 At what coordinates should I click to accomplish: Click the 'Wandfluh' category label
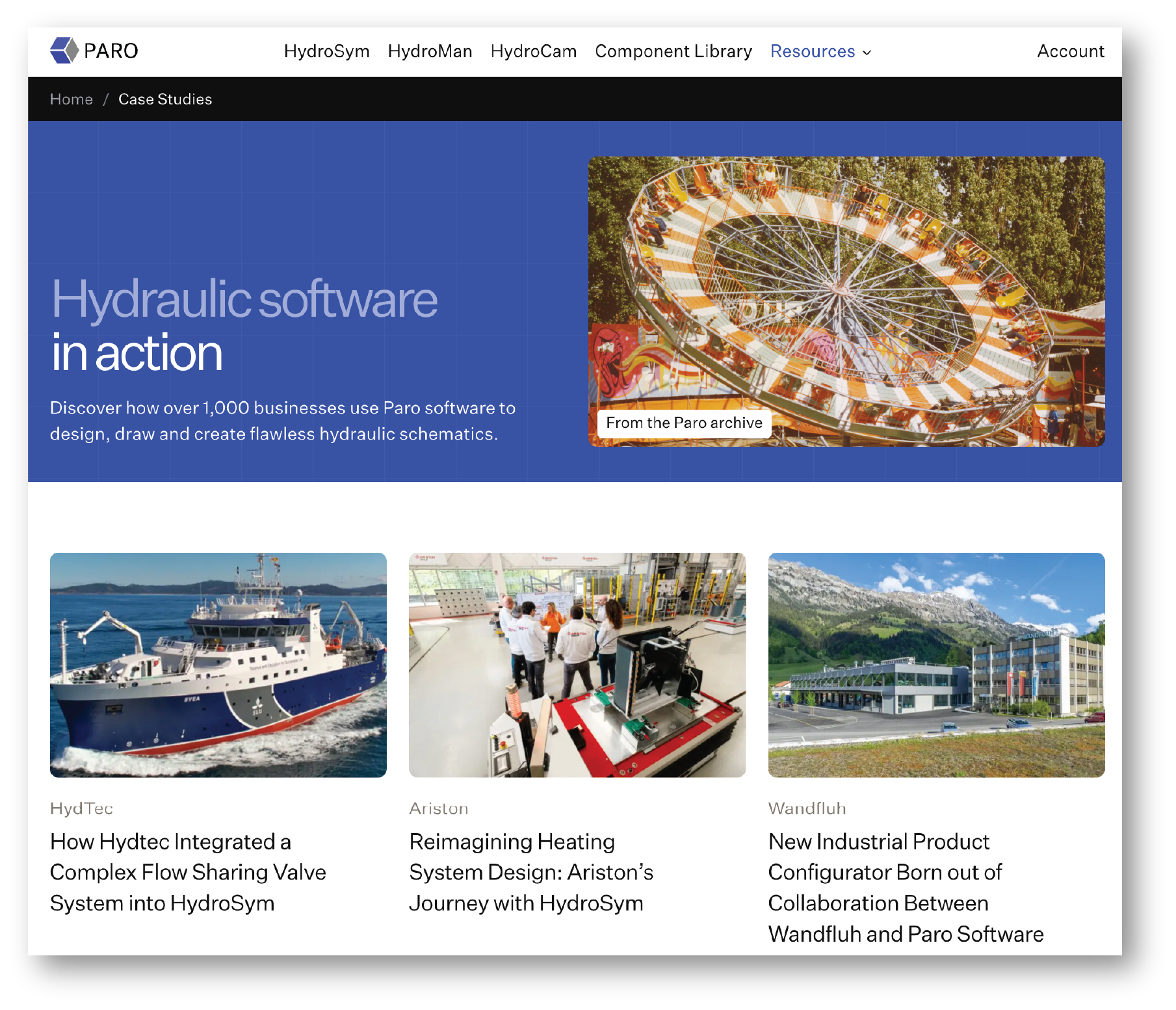click(x=807, y=808)
